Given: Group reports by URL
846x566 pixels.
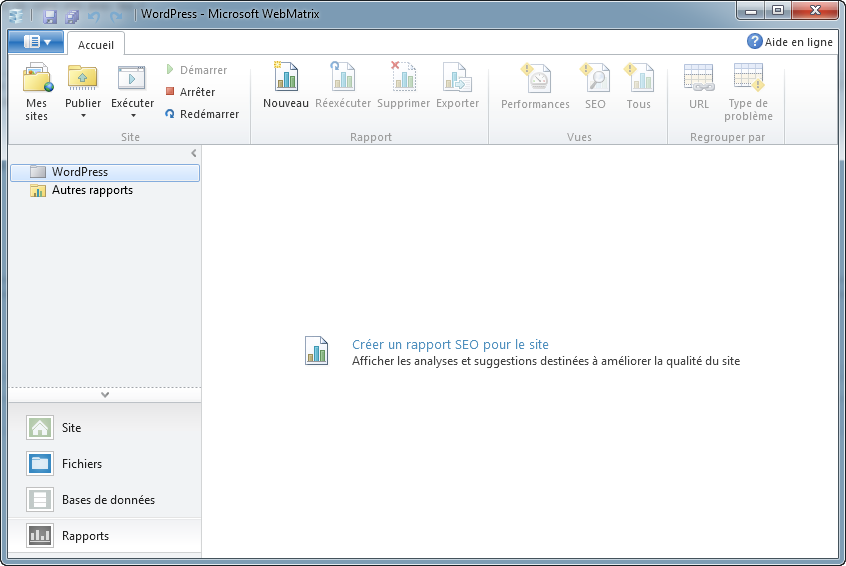Looking at the screenshot, I should [699, 86].
